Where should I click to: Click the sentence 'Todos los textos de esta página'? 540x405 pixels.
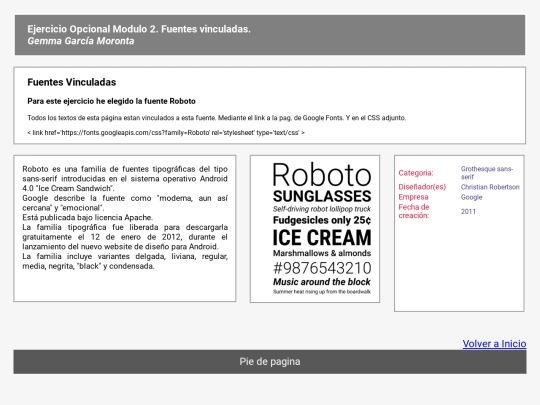(x=217, y=118)
